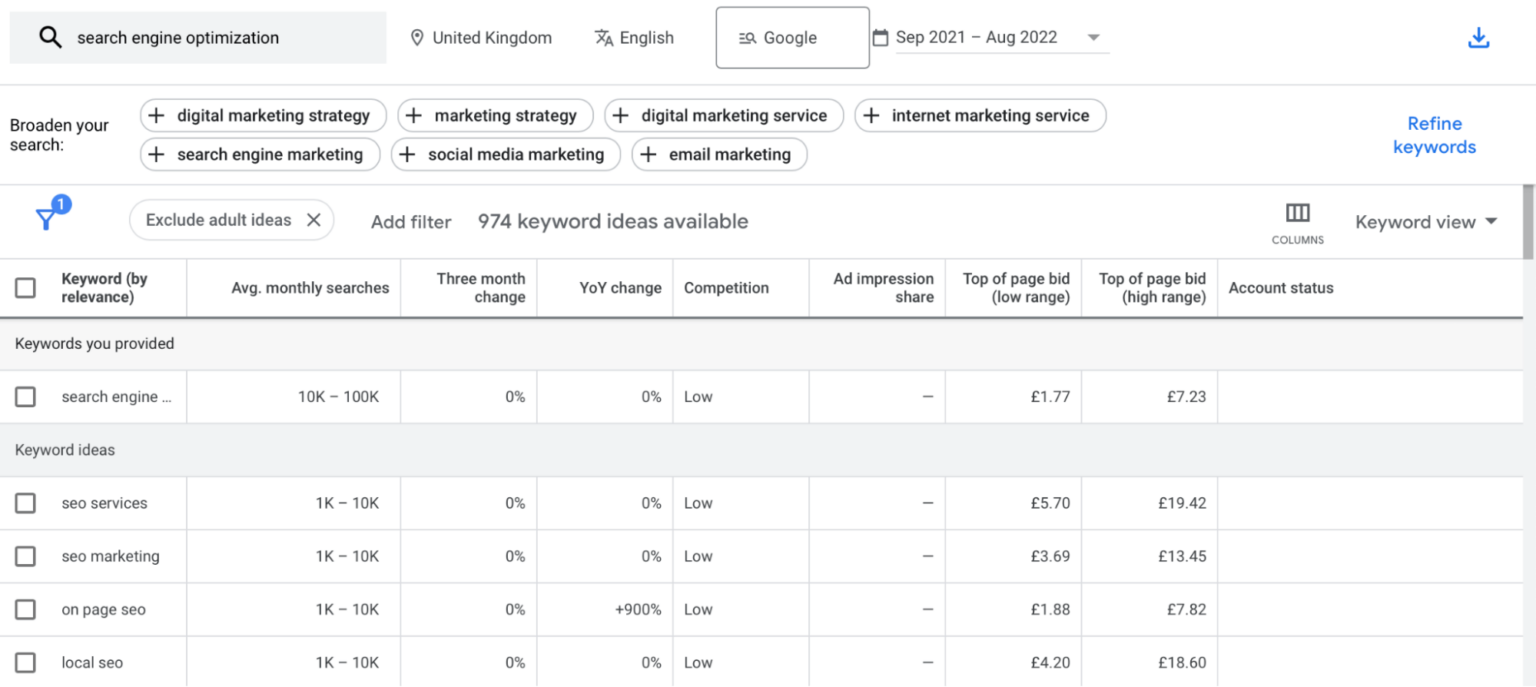1536x687 pixels.
Task: Check the seo services keyword checkbox
Action: (x=25, y=503)
